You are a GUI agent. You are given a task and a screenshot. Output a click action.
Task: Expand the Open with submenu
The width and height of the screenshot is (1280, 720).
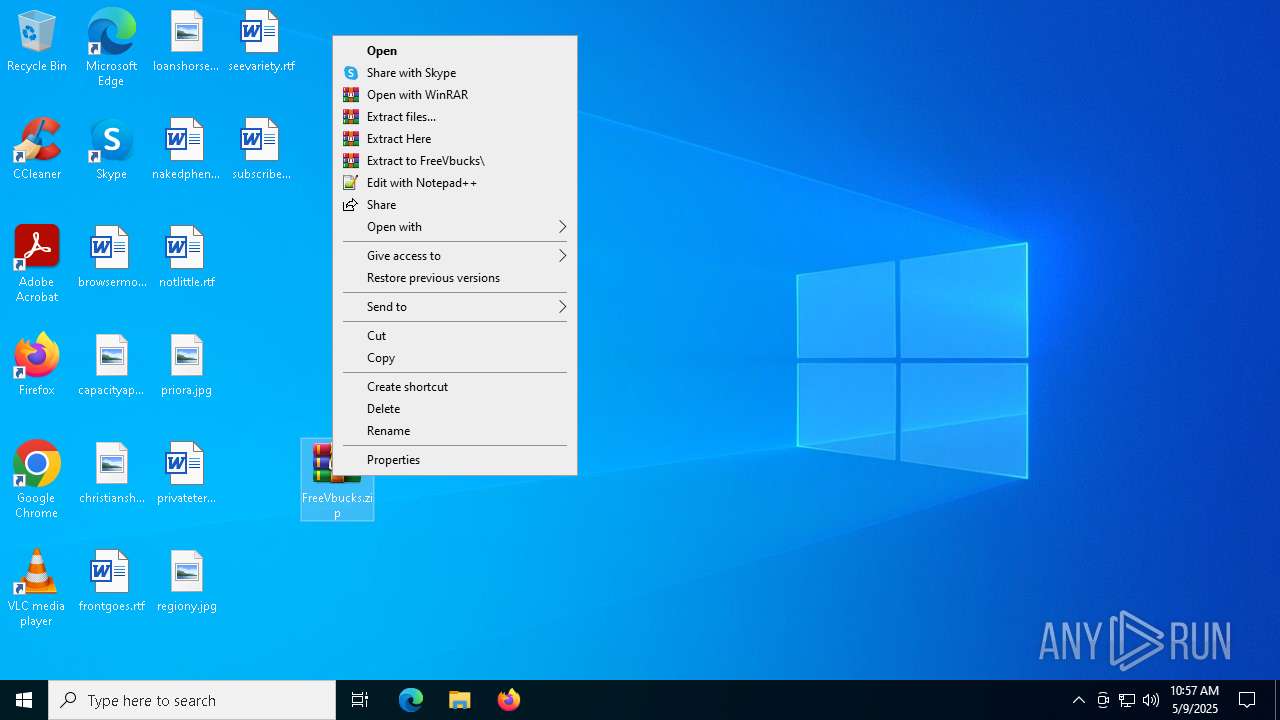[455, 227]
